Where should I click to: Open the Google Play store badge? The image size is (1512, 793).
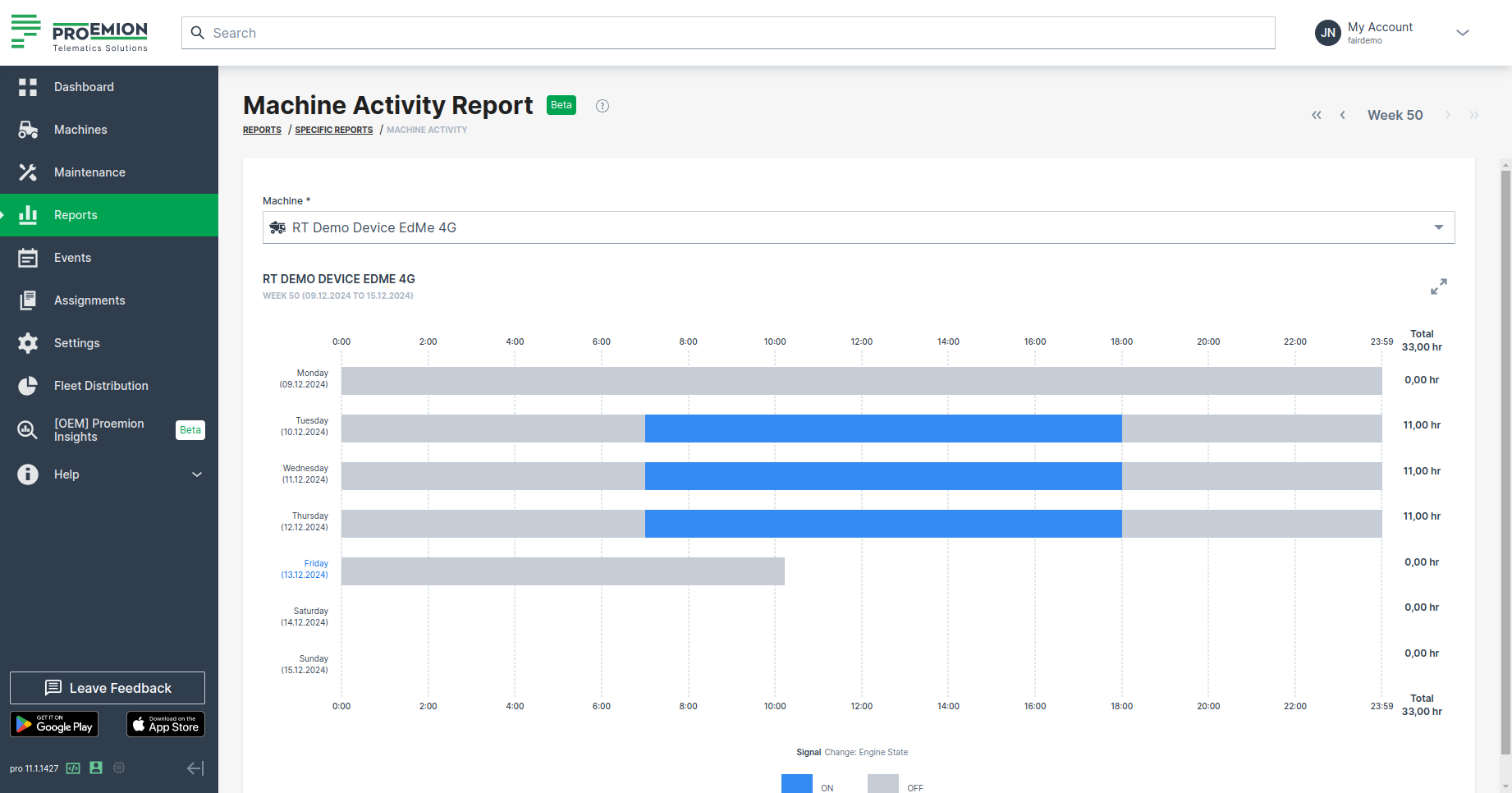pyautogui.click(x=54, y=724)
